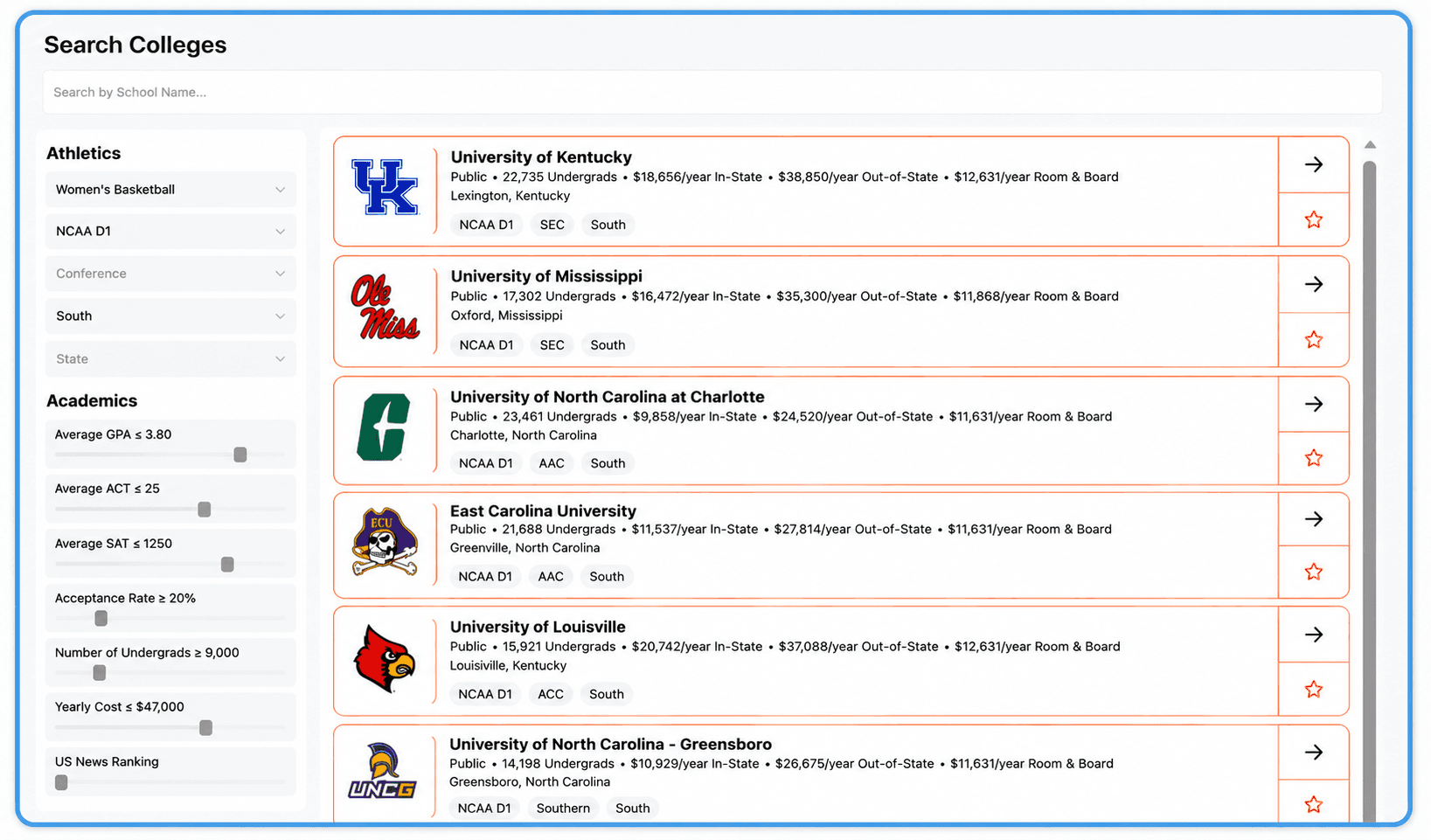Go to UNC Greensboro using arrow icon
The image size is (1431, 840).
1313,752
